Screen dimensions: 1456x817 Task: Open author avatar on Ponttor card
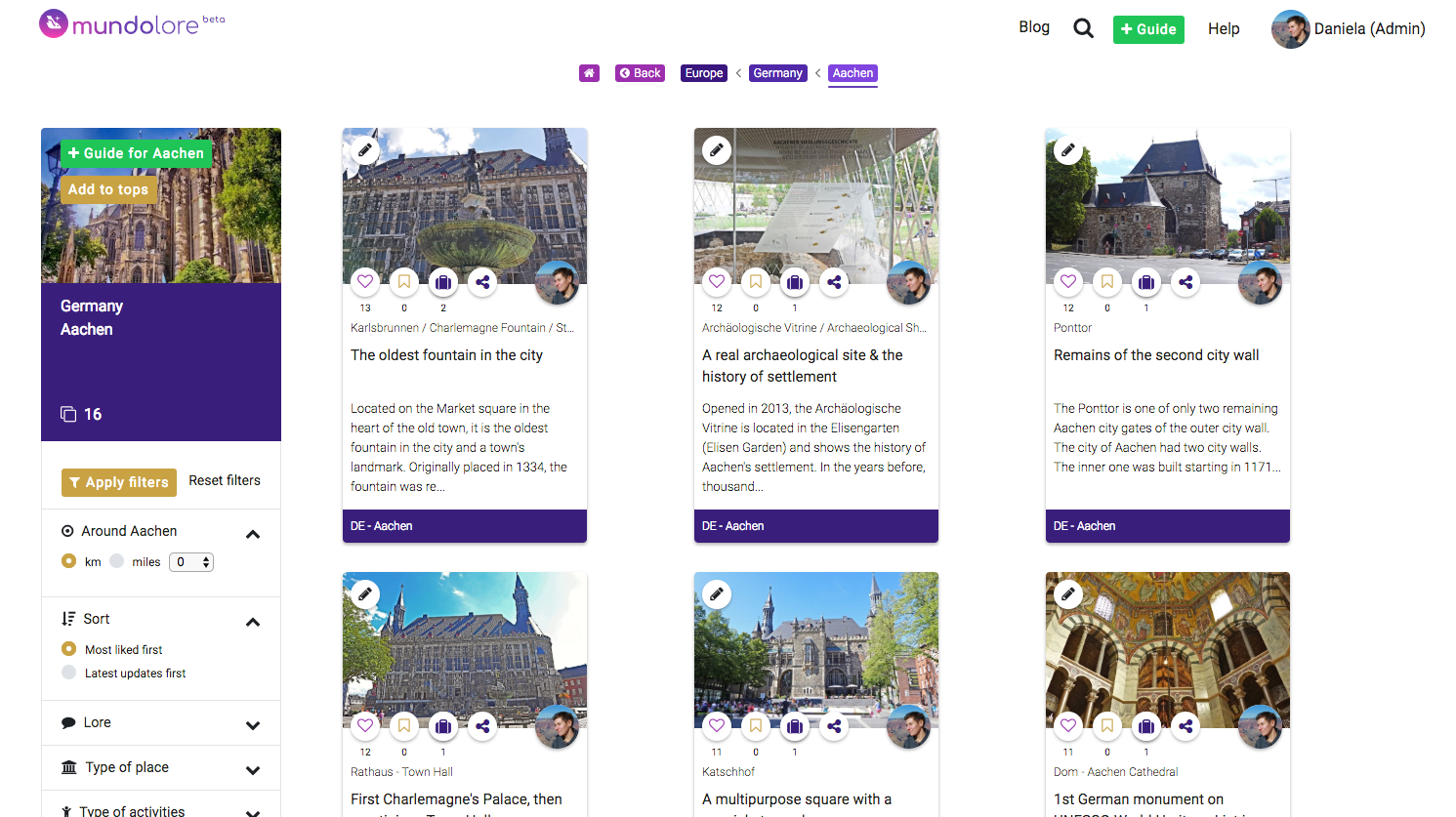[x=1260, y=283]
